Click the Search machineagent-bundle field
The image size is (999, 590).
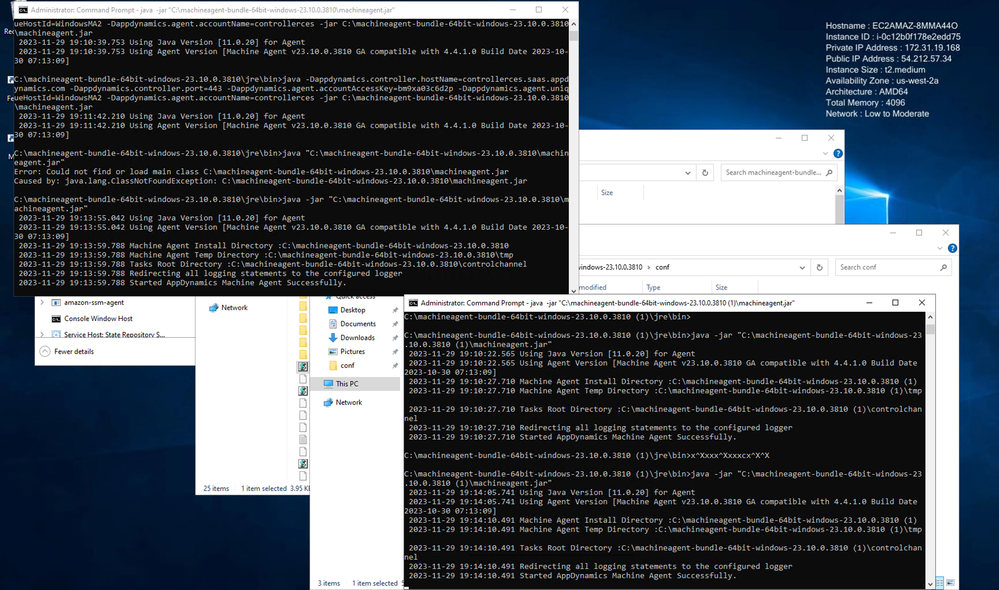tap(775, 172)
